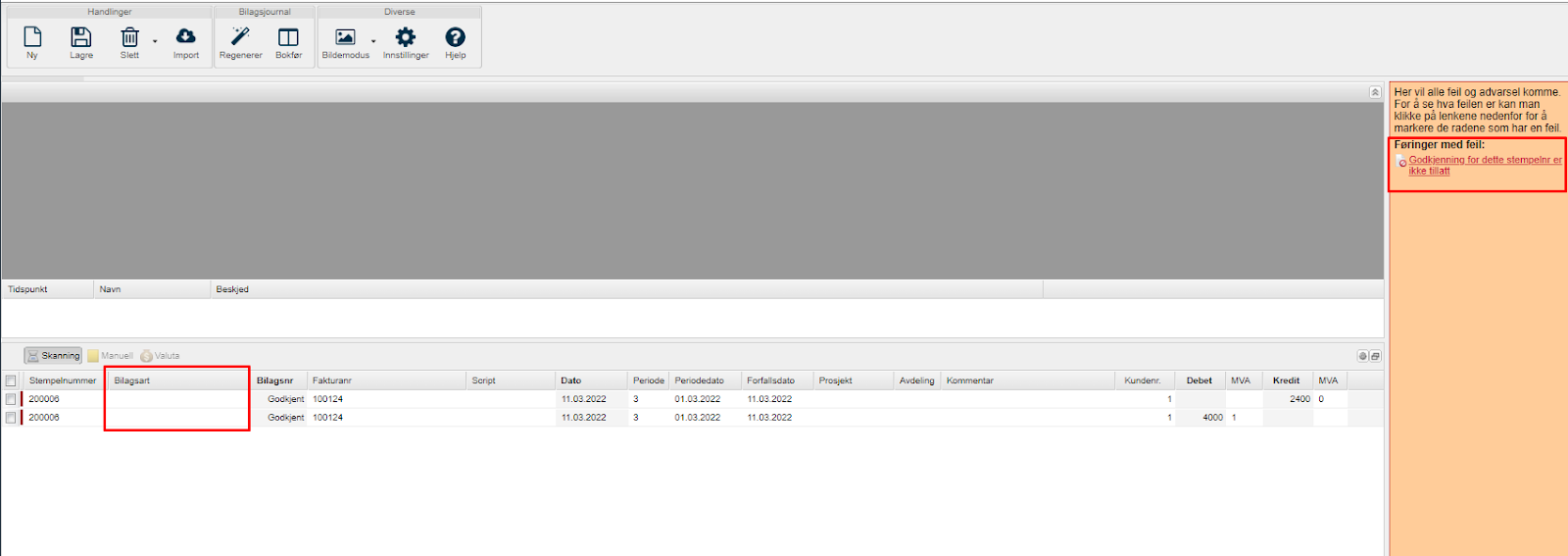Switch to the Valuta tab
The height and width of the screenshot is (556, 1568).
(x=161, y=356)
